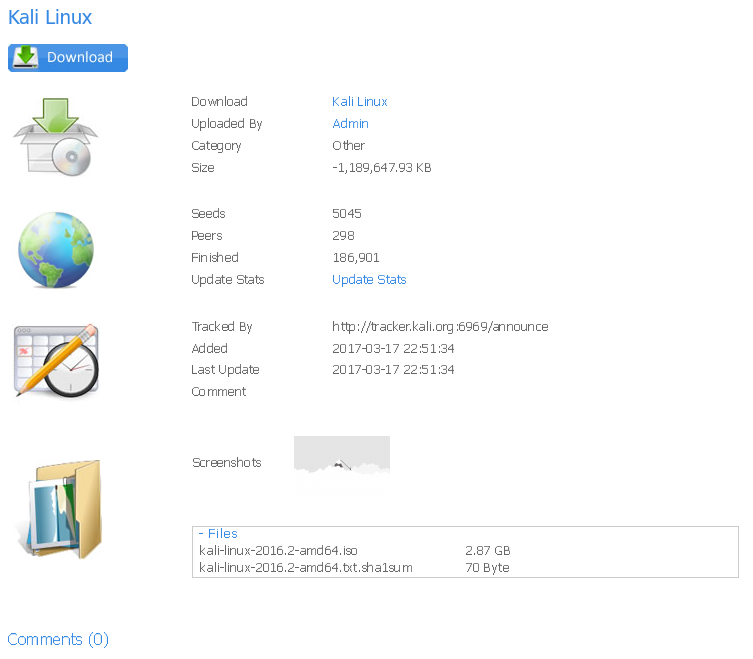The image size is (753, 659).
Task: Select the kali-linux-2016.2-amd64.txt.sha1sum file name
Action: [305, 568]
